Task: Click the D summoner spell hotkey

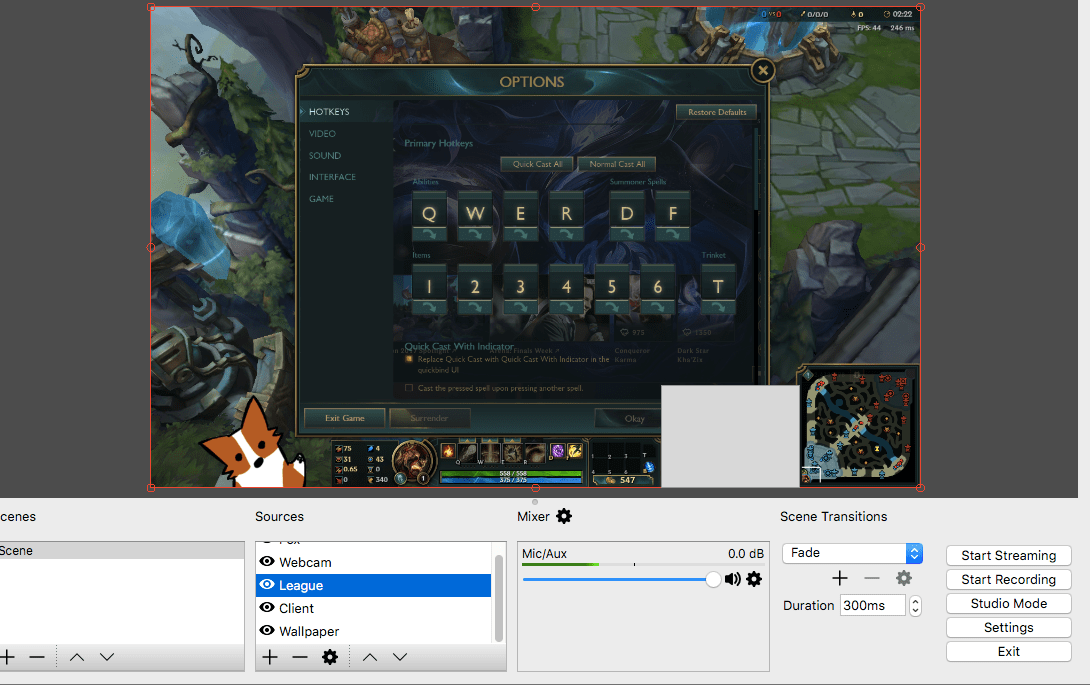Action: [x=626, y=215]
